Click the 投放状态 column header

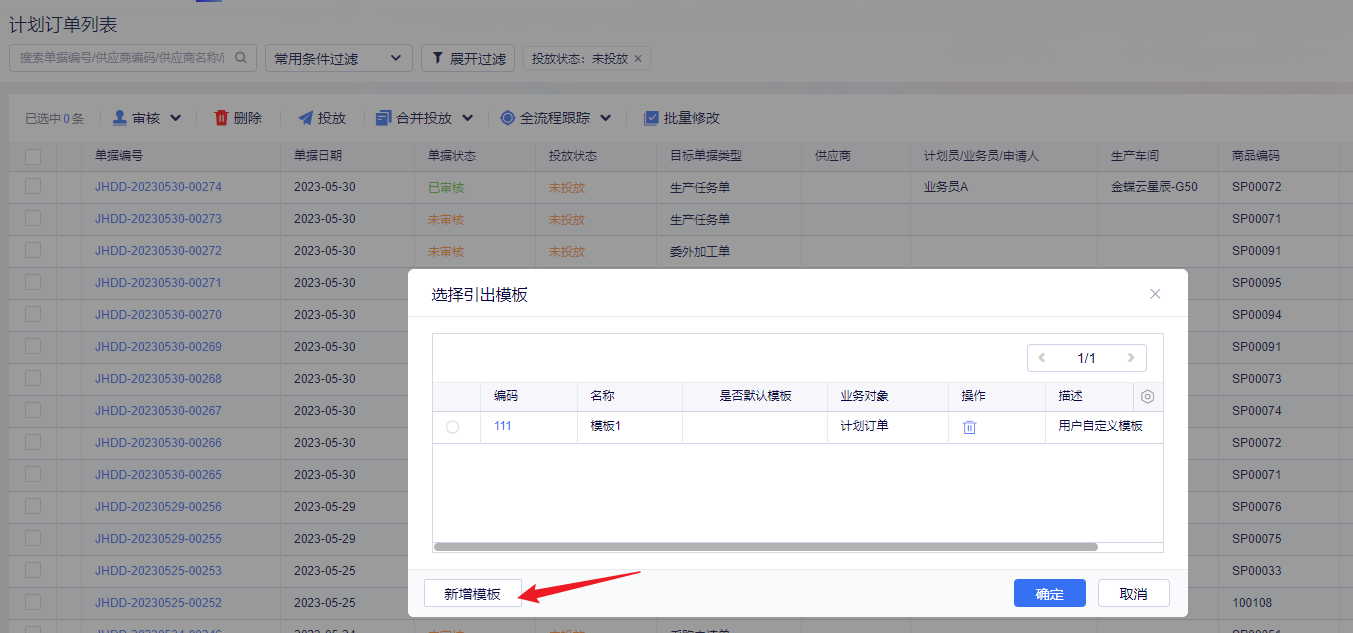pos(573,156)
